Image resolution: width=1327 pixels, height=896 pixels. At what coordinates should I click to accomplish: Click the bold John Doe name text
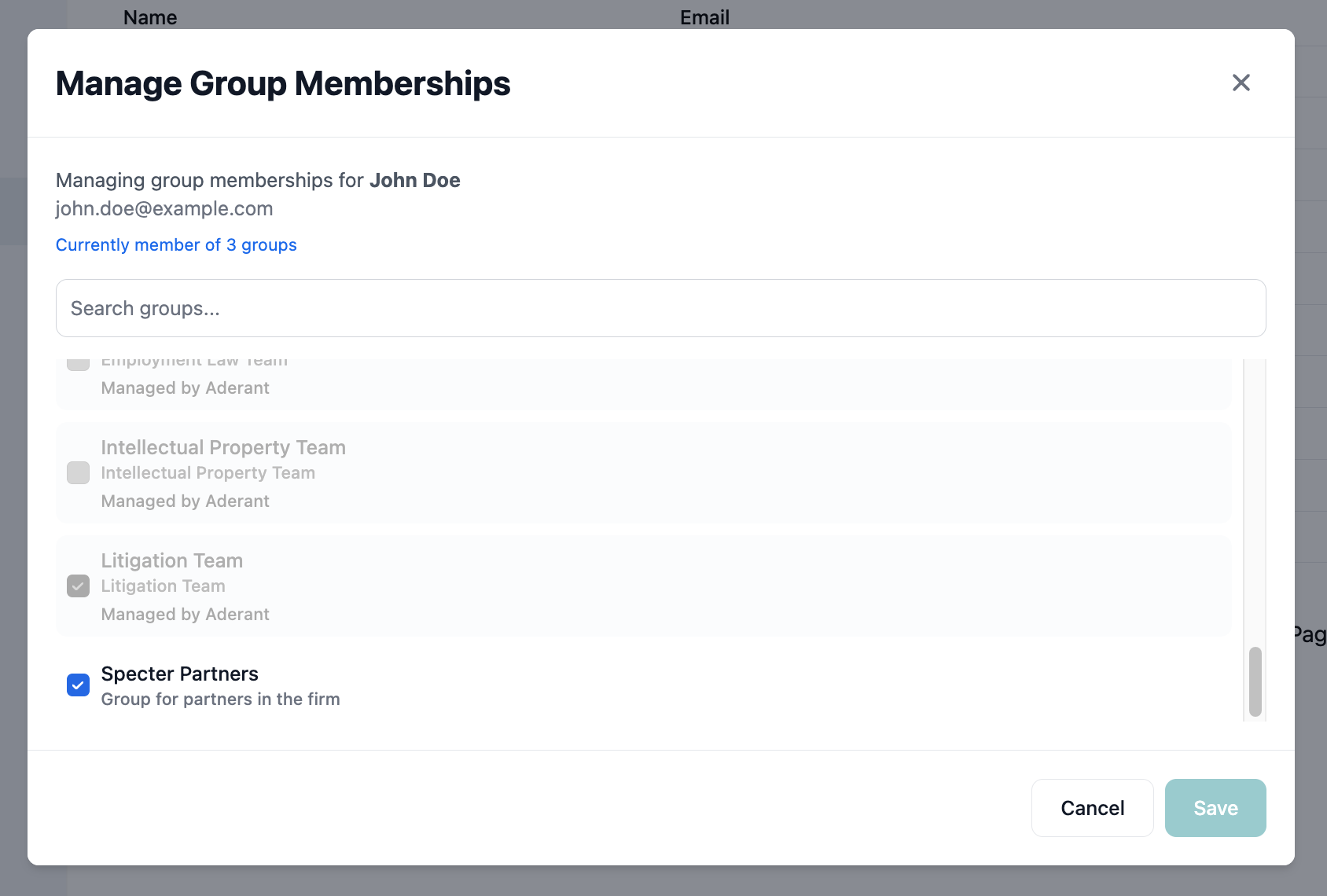click(414, 180)
